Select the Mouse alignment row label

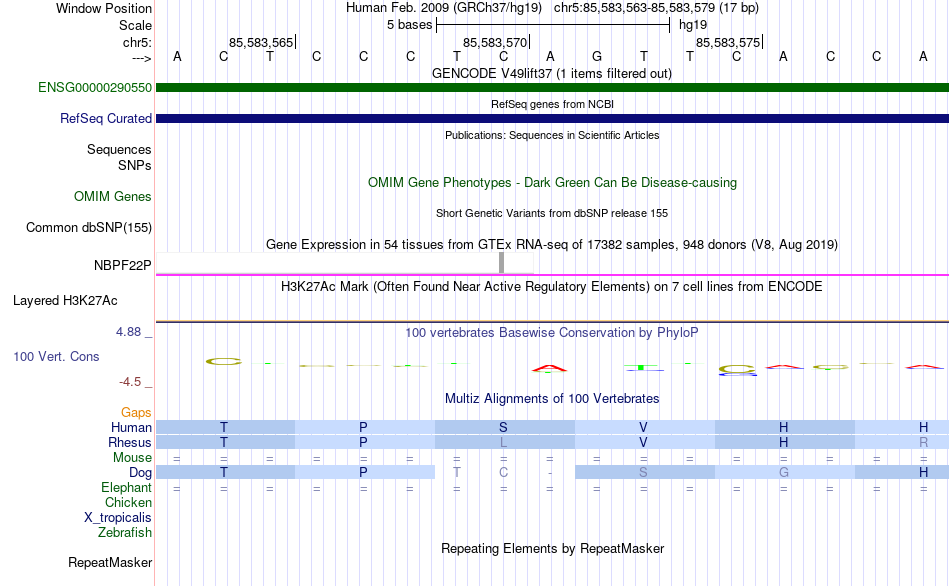[x=132, y=458]
